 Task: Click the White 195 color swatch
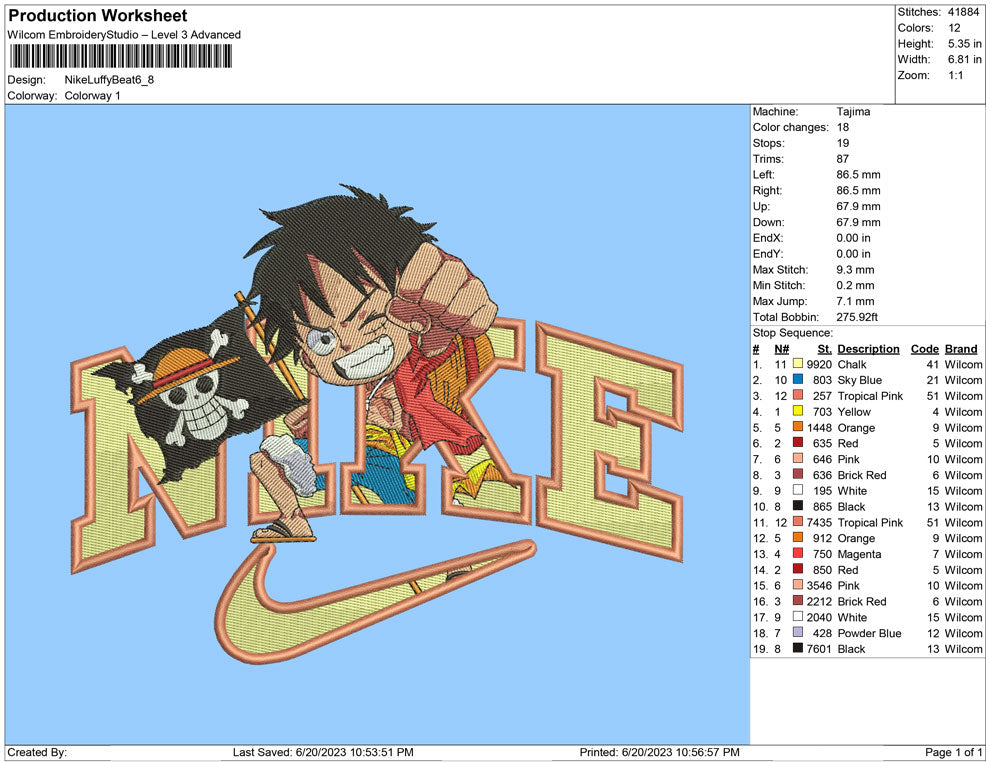click(x=798, y=490)
